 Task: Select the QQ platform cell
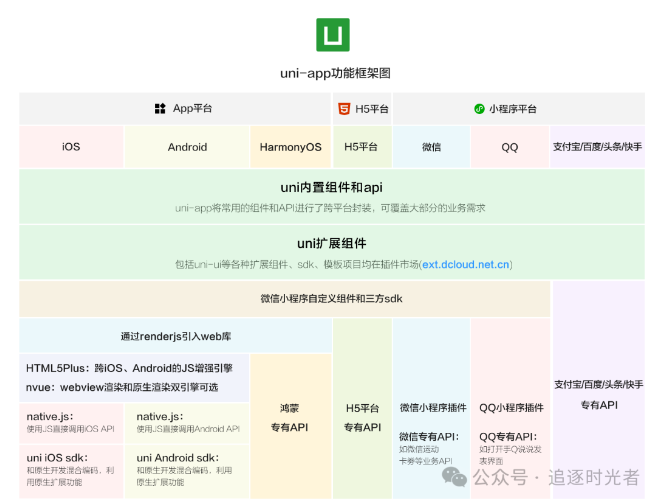(510, 147)
